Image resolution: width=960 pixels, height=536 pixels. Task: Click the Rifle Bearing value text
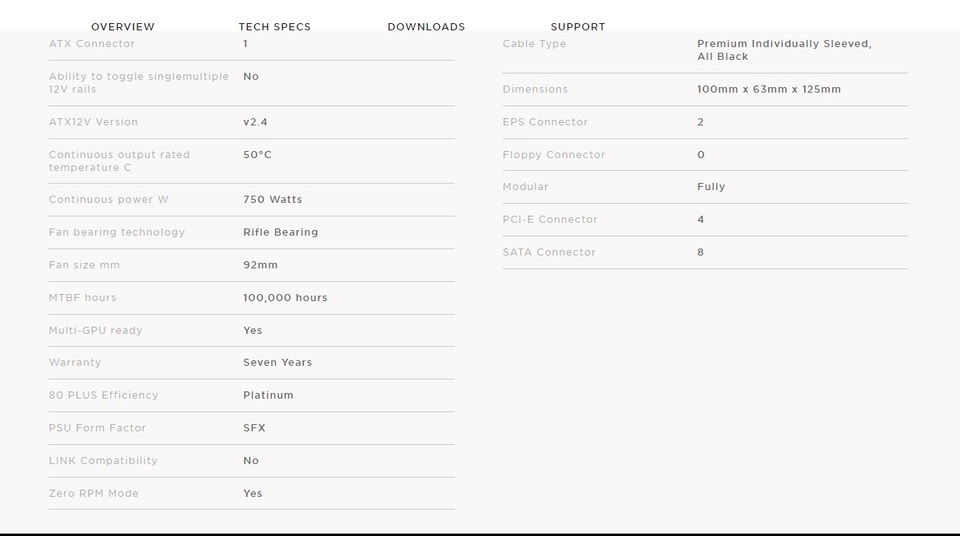point(280,232)
